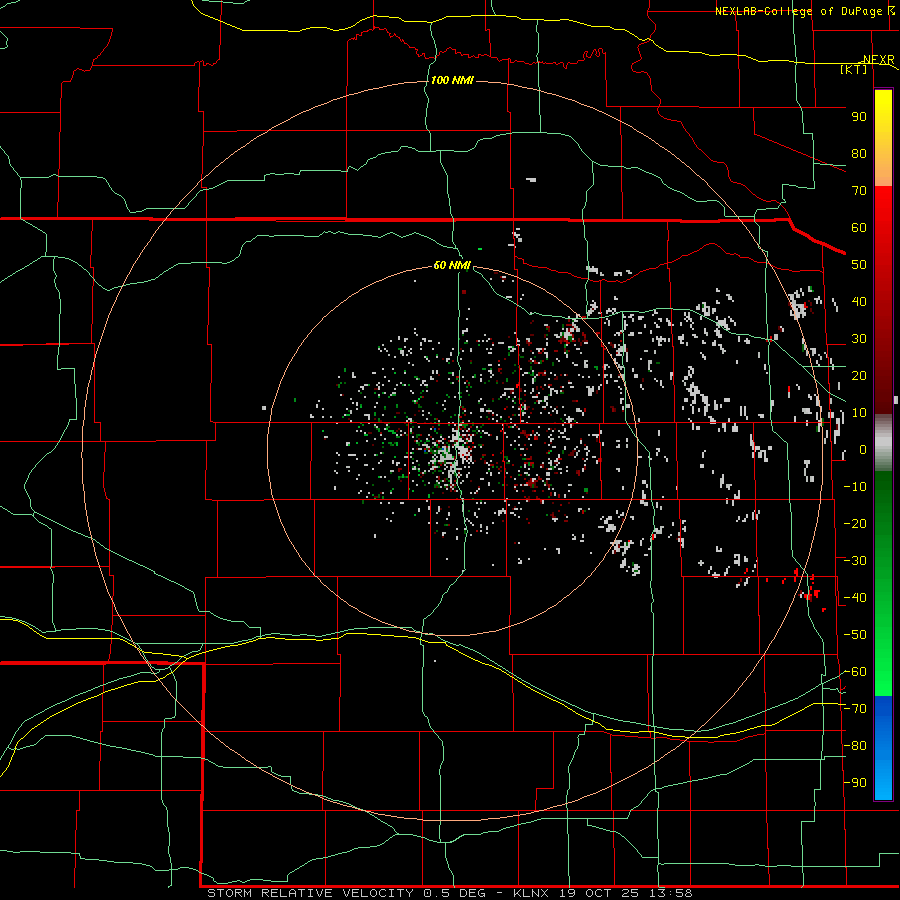Click the gray zero-velocity segment of color bar
Image resolution: width=900 pixels, height=900 pixels.
point(883,443)
